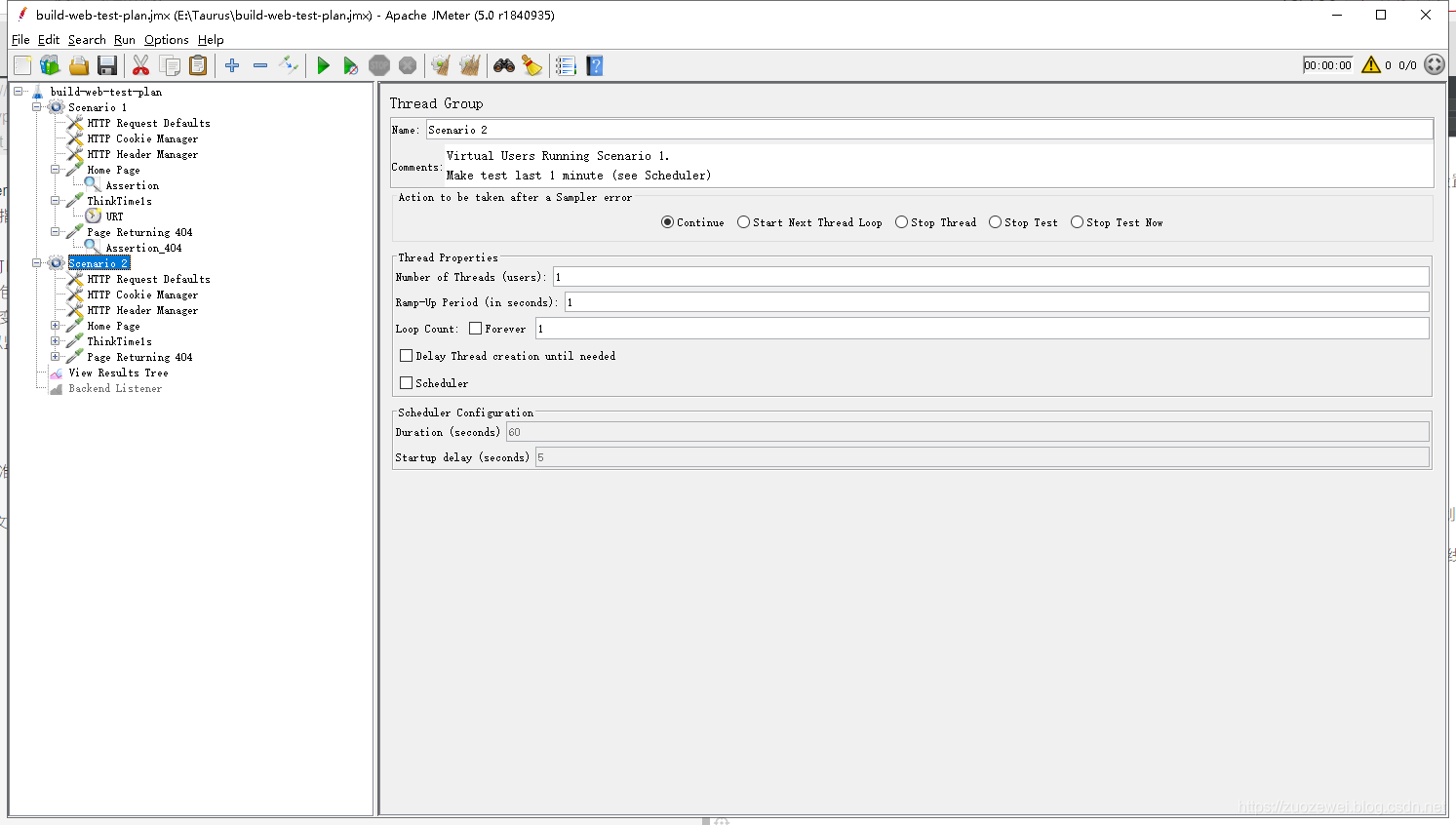Click the Copy icon in the toolbar

tap(170, 65)
